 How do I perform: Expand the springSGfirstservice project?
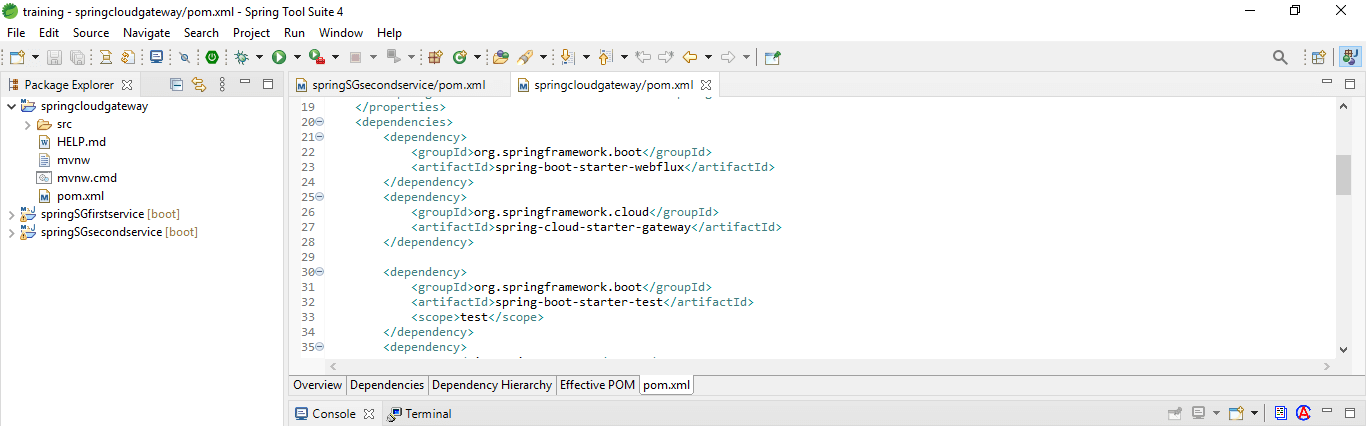[11, 214]
